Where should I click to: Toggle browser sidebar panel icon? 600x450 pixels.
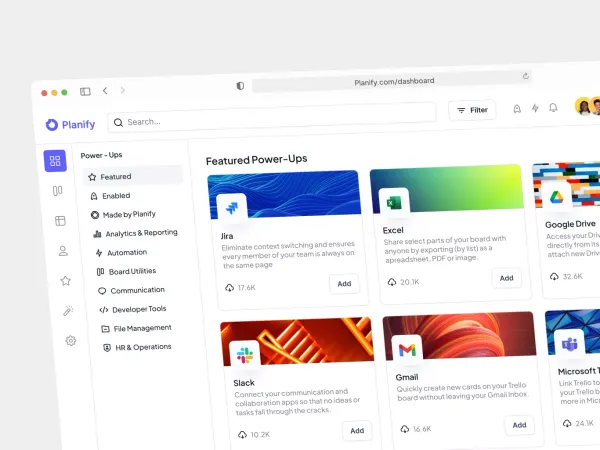point(85,91)
